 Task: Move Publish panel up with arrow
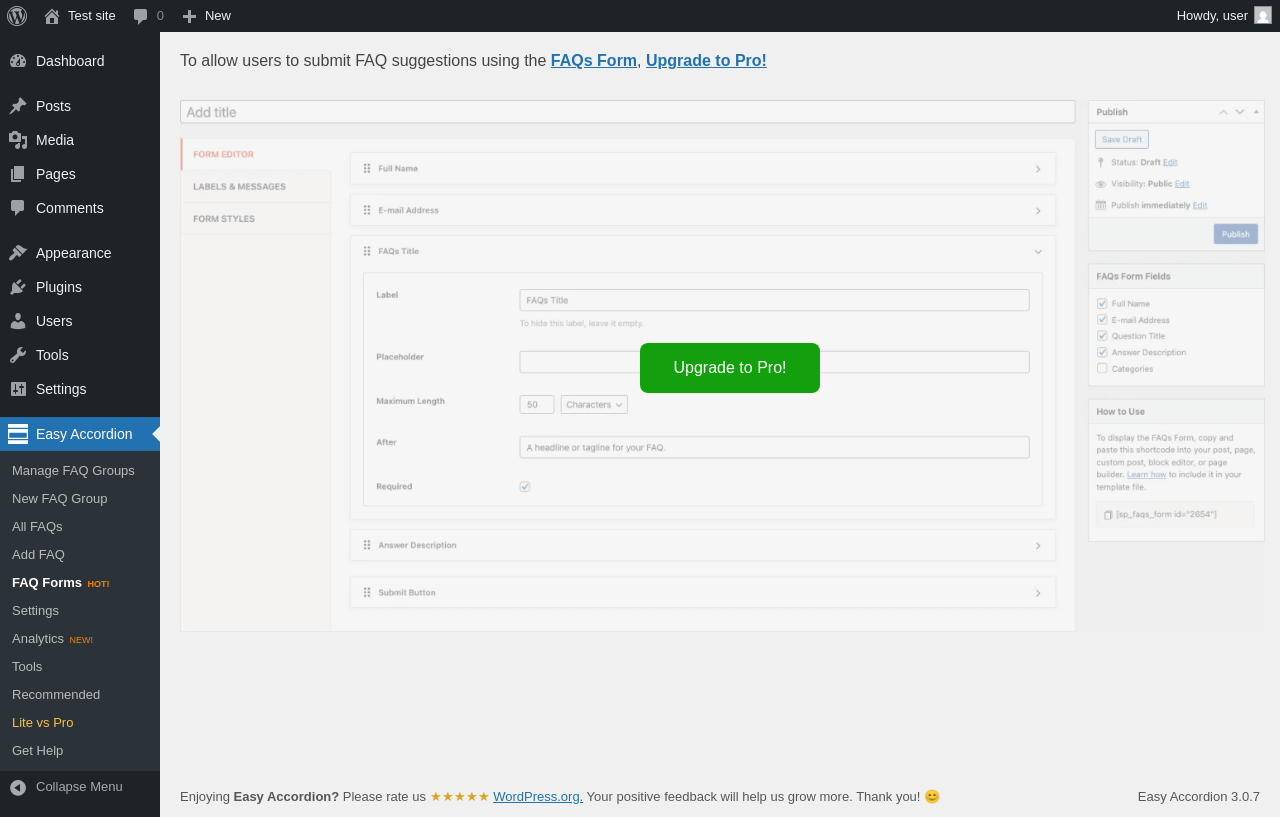[1223, 112]
